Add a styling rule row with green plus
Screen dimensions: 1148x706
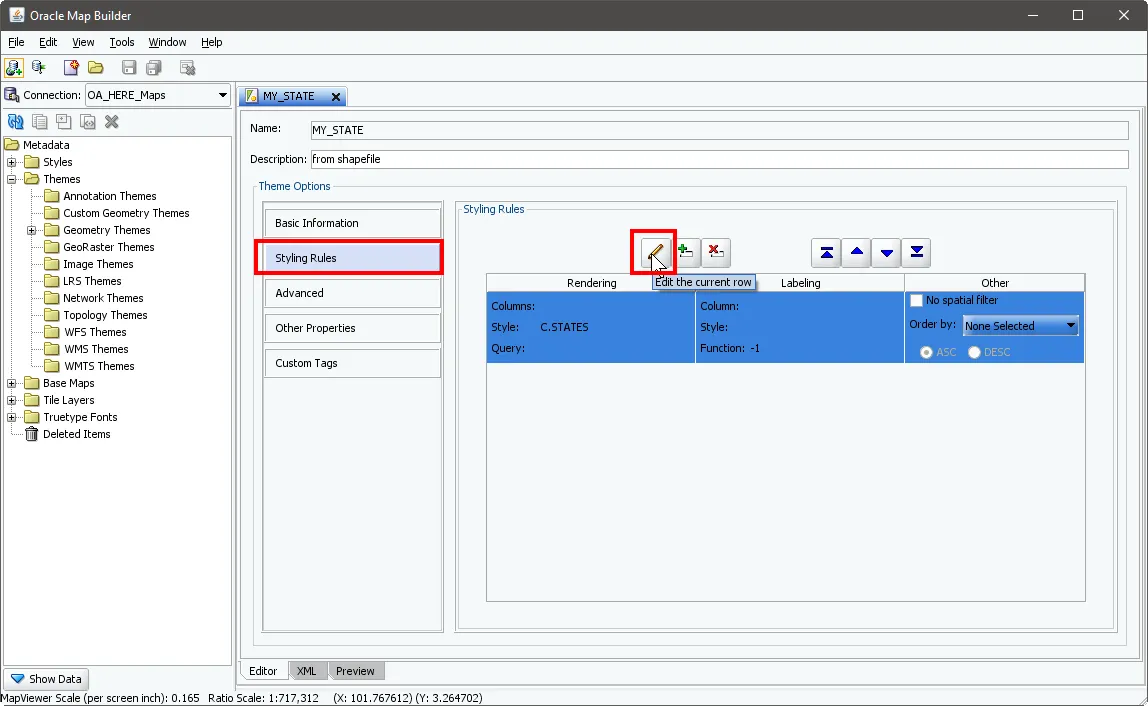[x=686, y=253]
